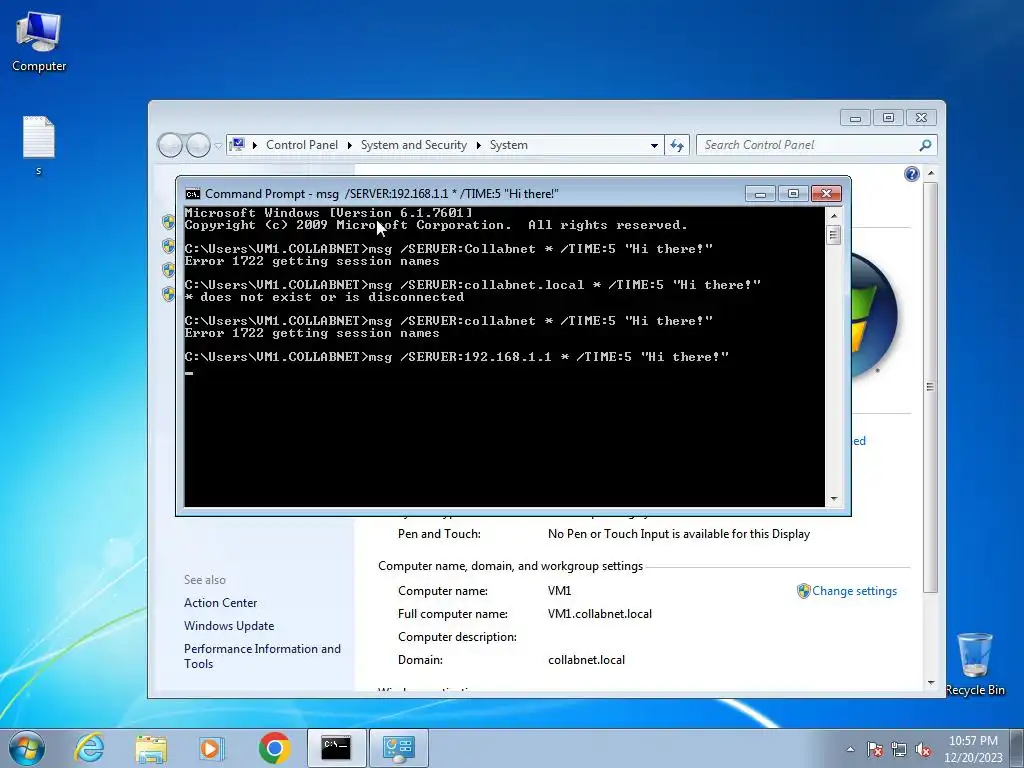
Task: Launch Internet Explorer from the taskbar
Action: click(x=89, y=748)
